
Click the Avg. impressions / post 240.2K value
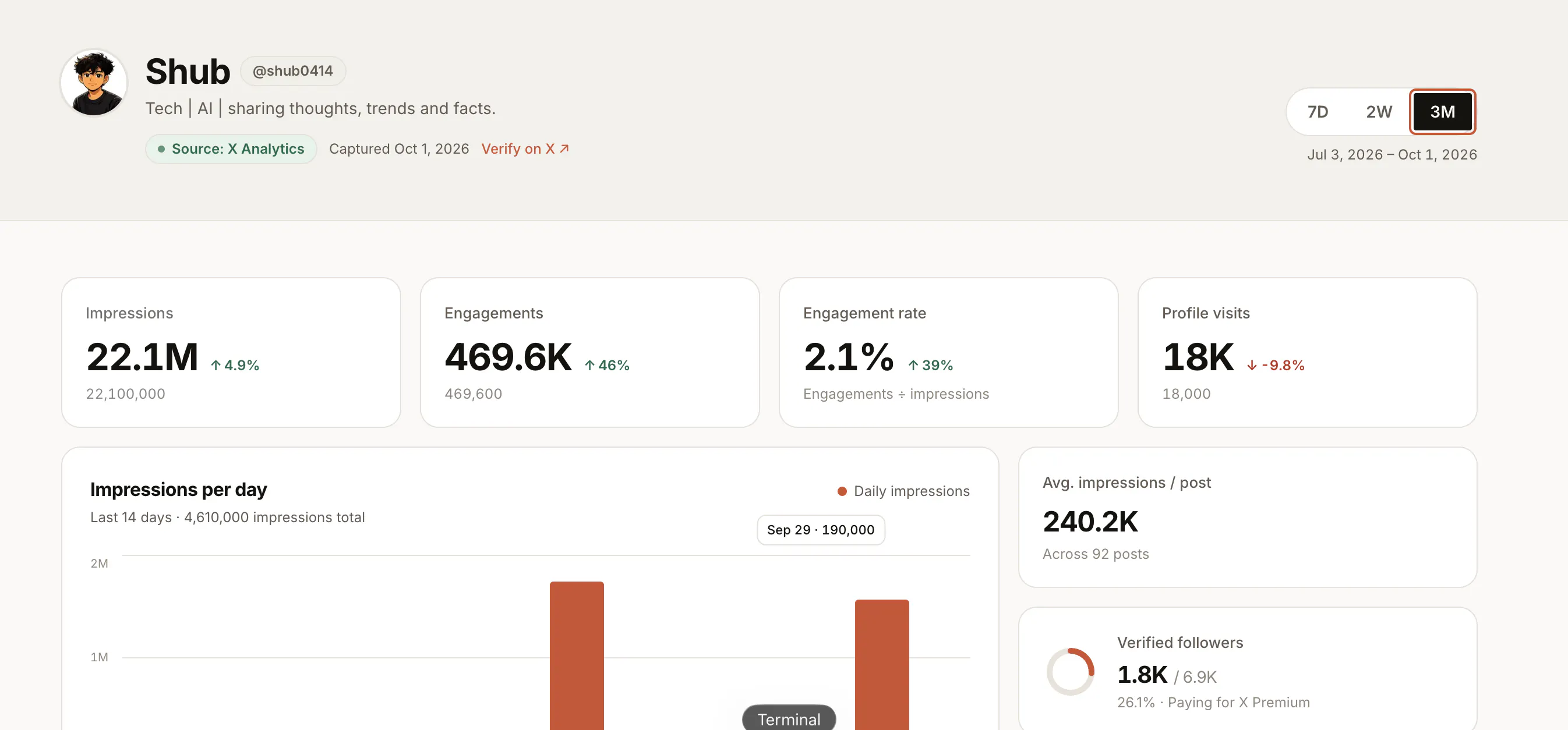[x=1090, y=522]
